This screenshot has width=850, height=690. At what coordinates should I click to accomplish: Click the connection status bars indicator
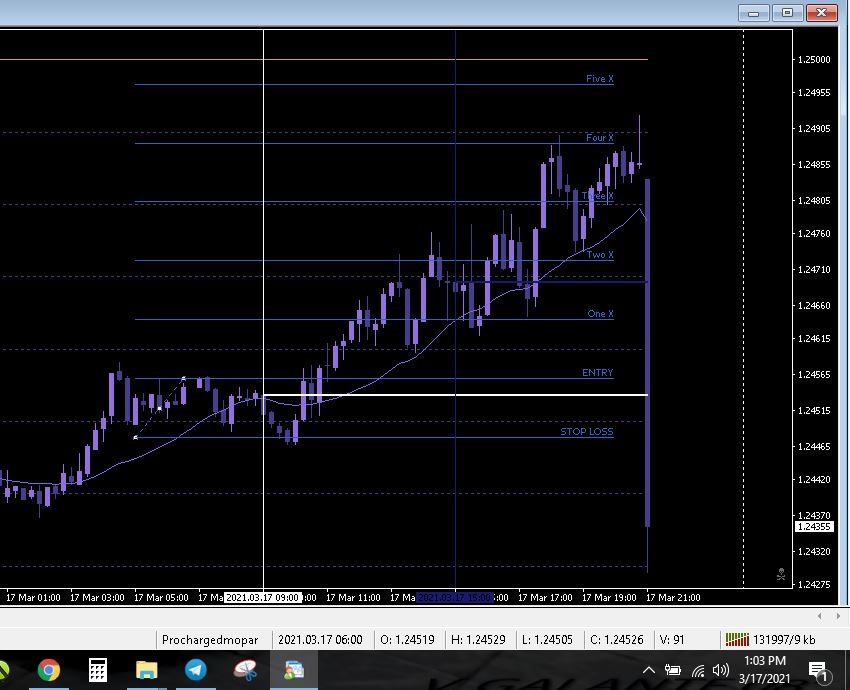point(737,640)
